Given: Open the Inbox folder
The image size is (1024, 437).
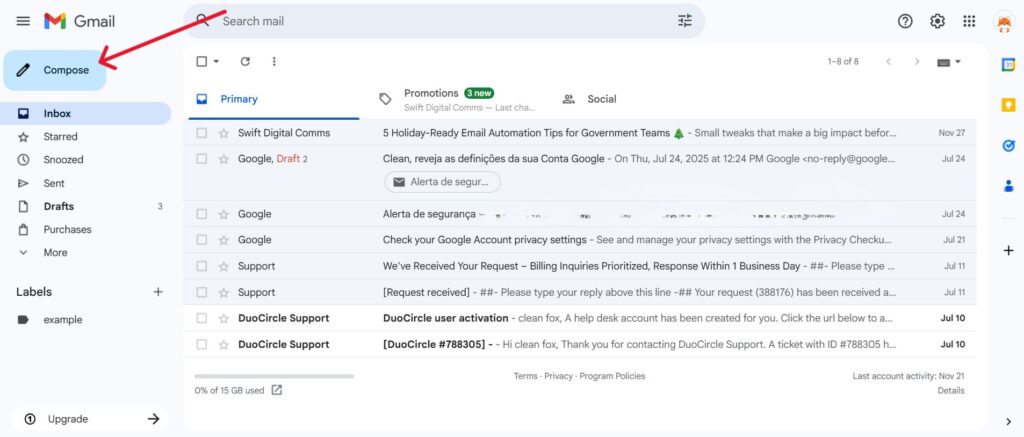Looking at the screenshot, I should pos(86,114).
